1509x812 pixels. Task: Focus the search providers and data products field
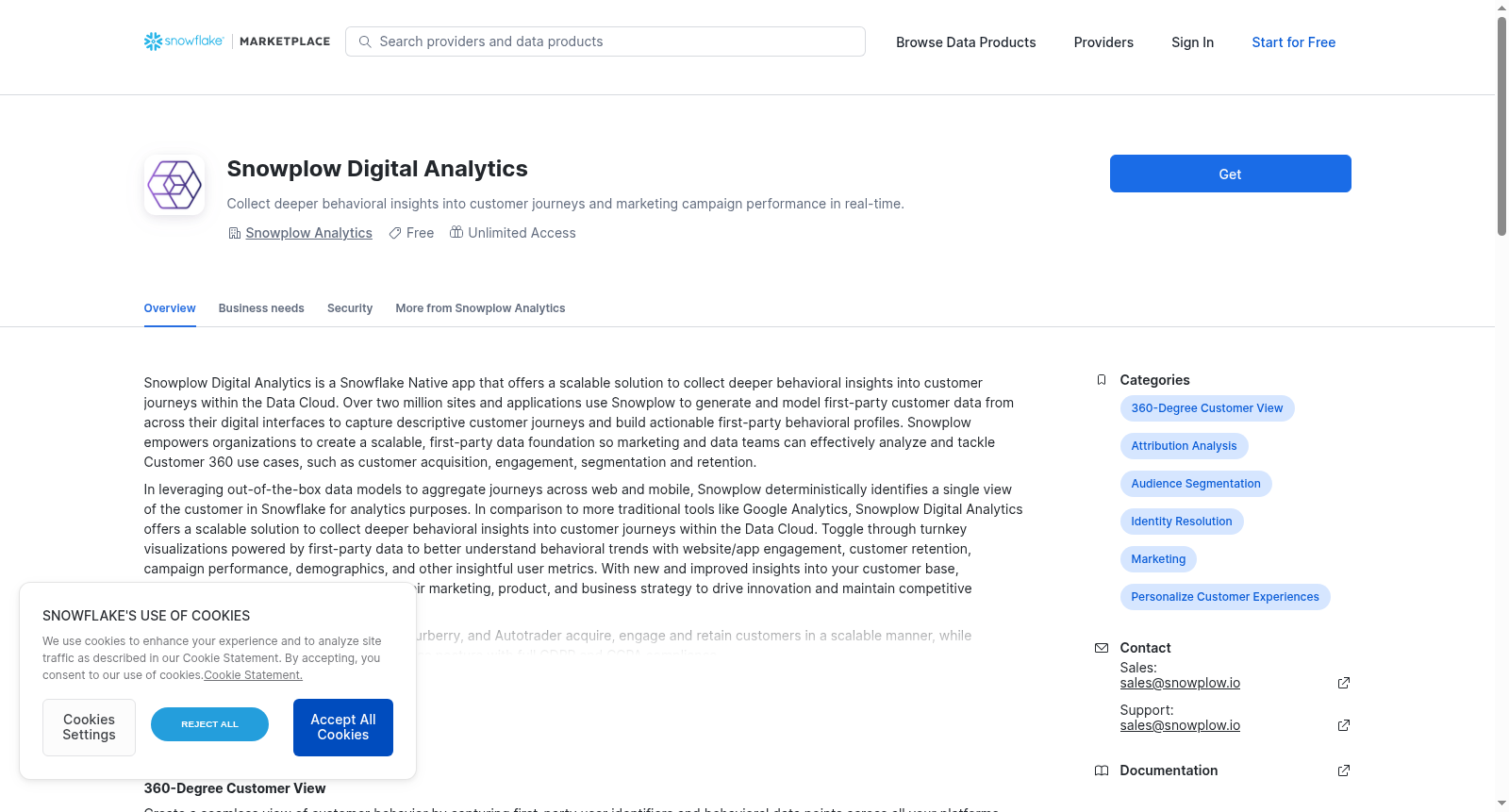click(x=605, y=41)
